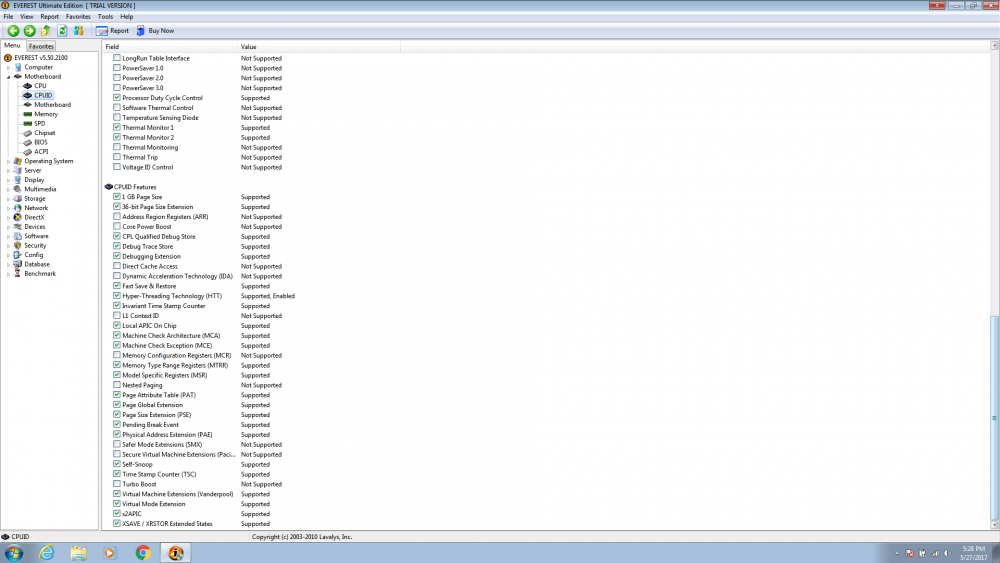
Task: Open the Tools menu
Action: [105, 17]
